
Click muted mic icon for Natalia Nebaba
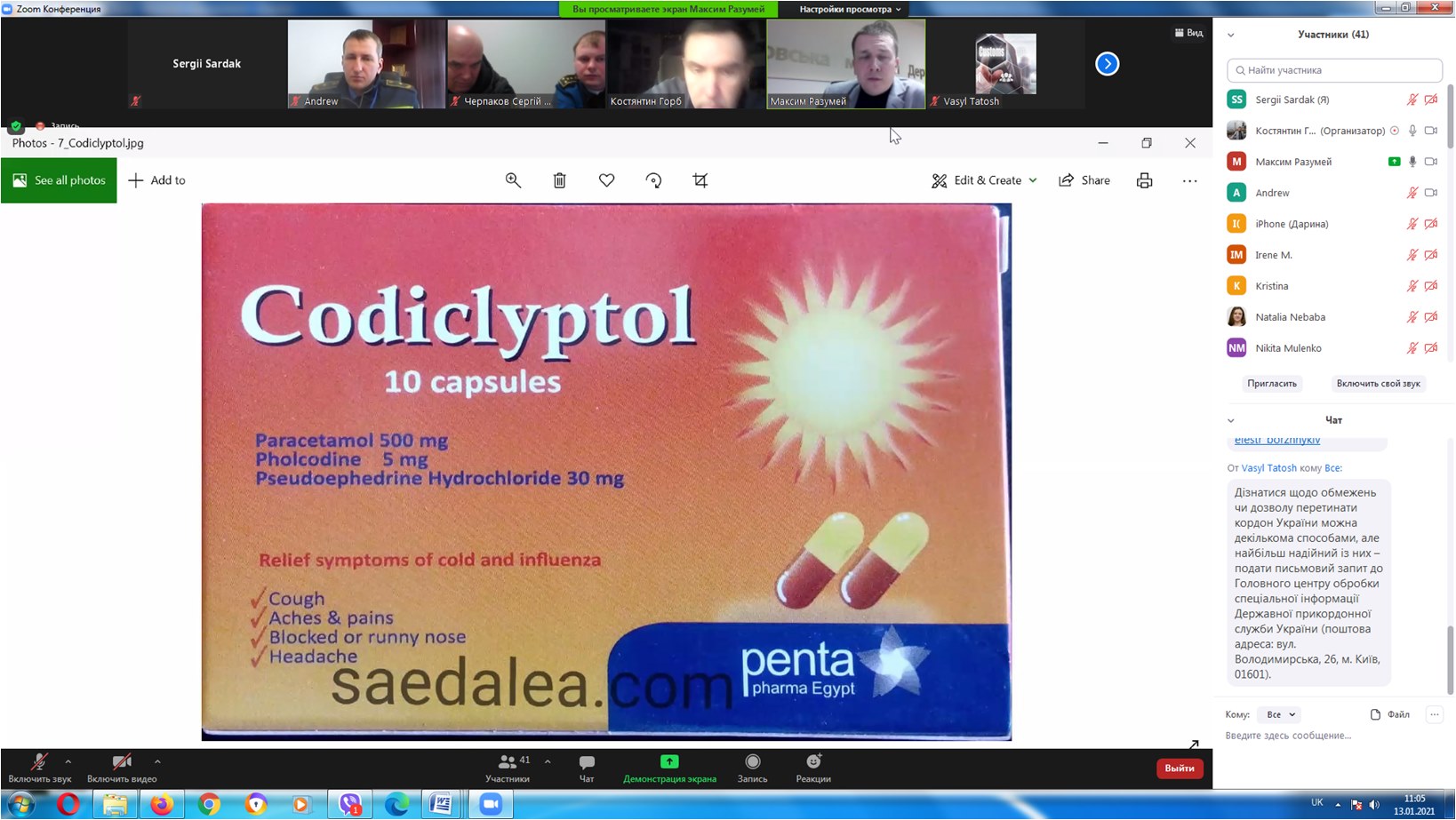1412,317
